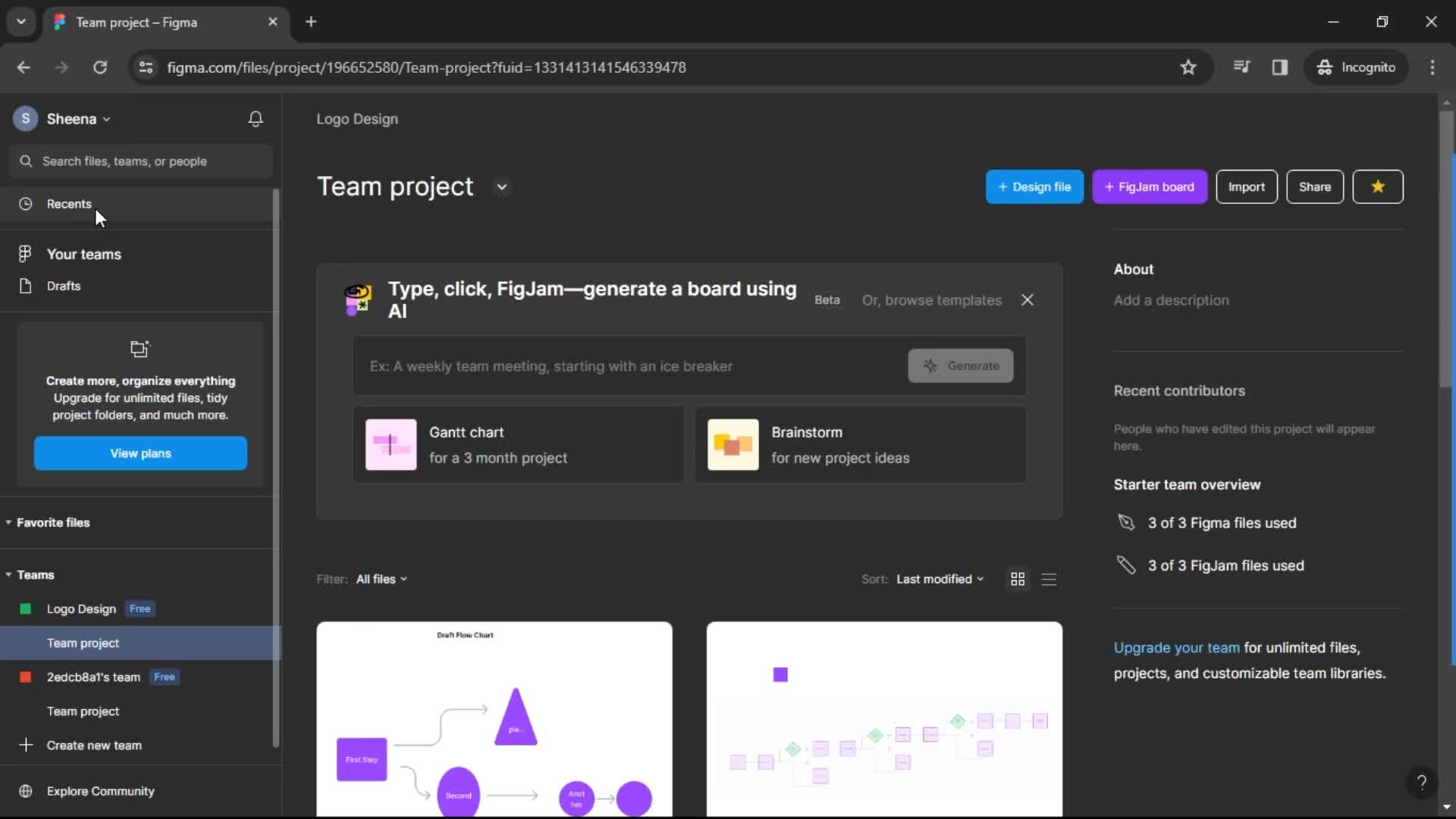Expand the Logo Design team section
The width and height of the screenshot is (1456, 819).
click(x=81, y=608)
